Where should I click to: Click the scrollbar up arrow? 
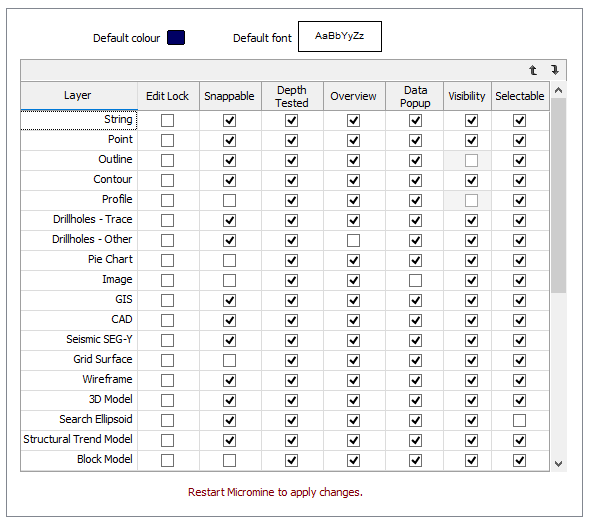click(559, 90)
